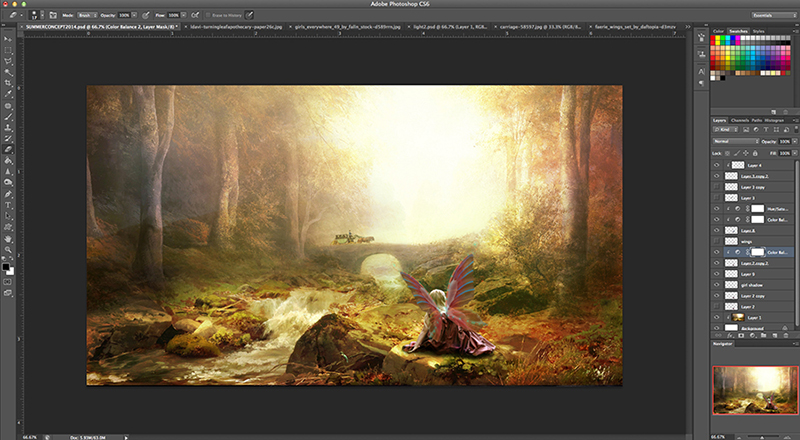Select the Eraser tool in the toolbox
Image resolution: width=800 pixels, height=440 pixels.
(8, 149)
